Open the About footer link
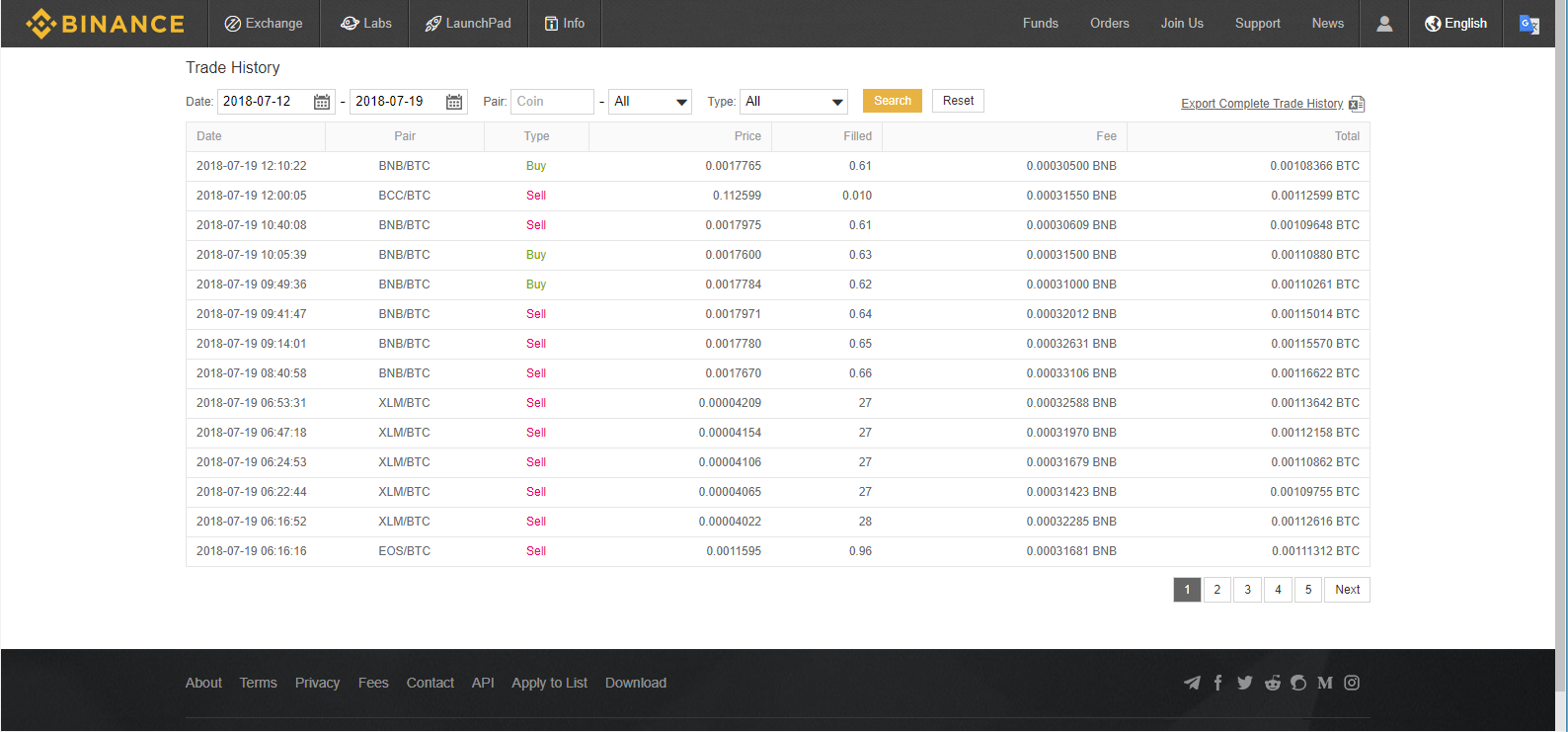 tap(203, 683)
